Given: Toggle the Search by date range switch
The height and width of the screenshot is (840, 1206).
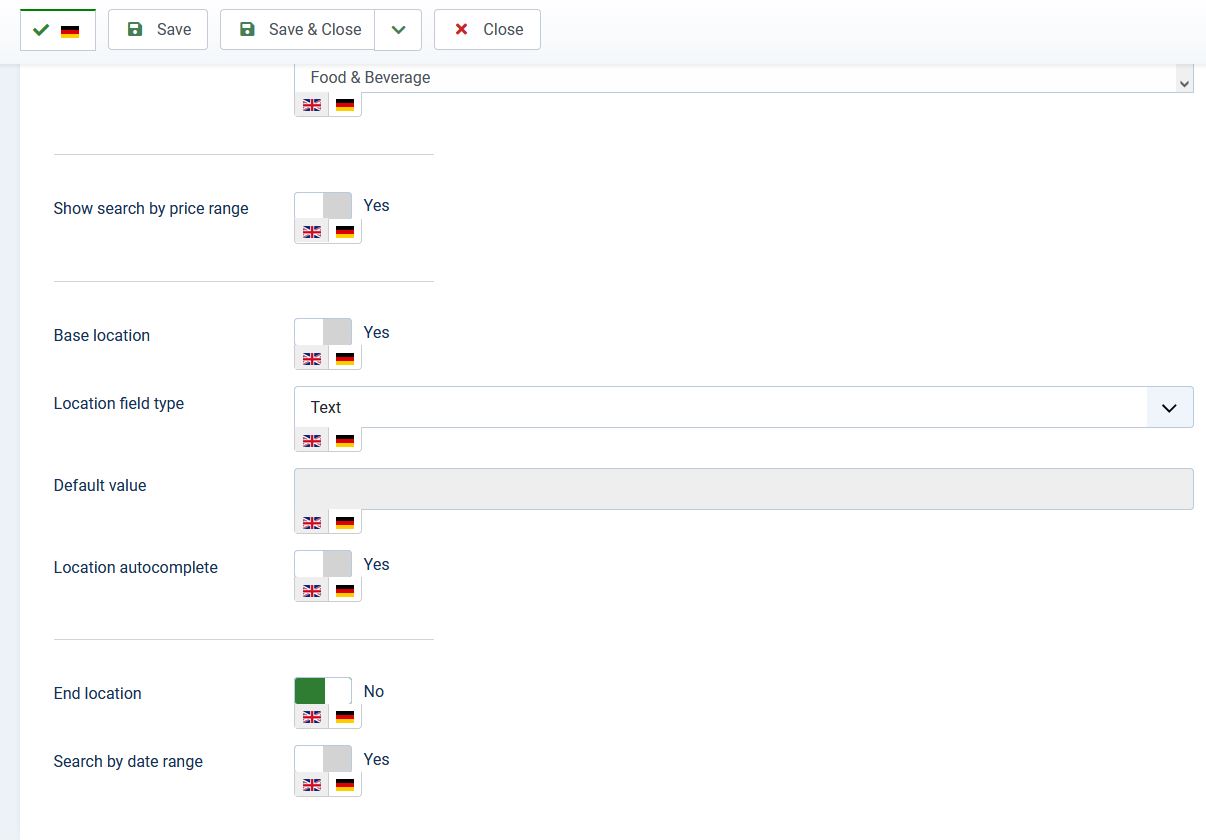Looking at the screenshot, I should (323, 759).
